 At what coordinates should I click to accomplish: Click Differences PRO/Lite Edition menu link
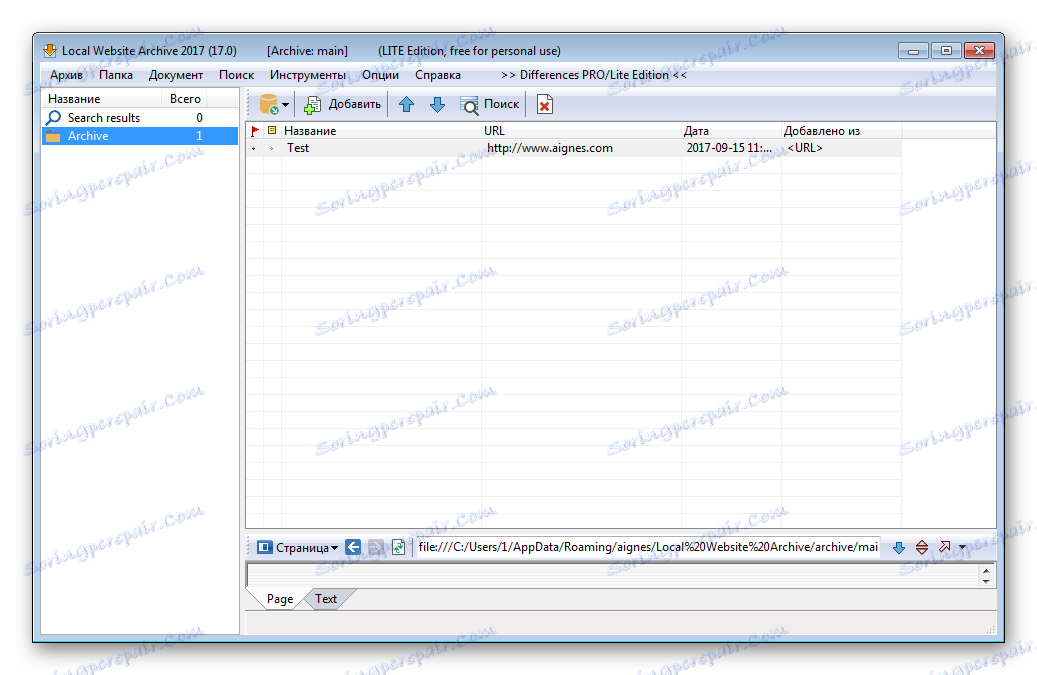coord(594,75)
